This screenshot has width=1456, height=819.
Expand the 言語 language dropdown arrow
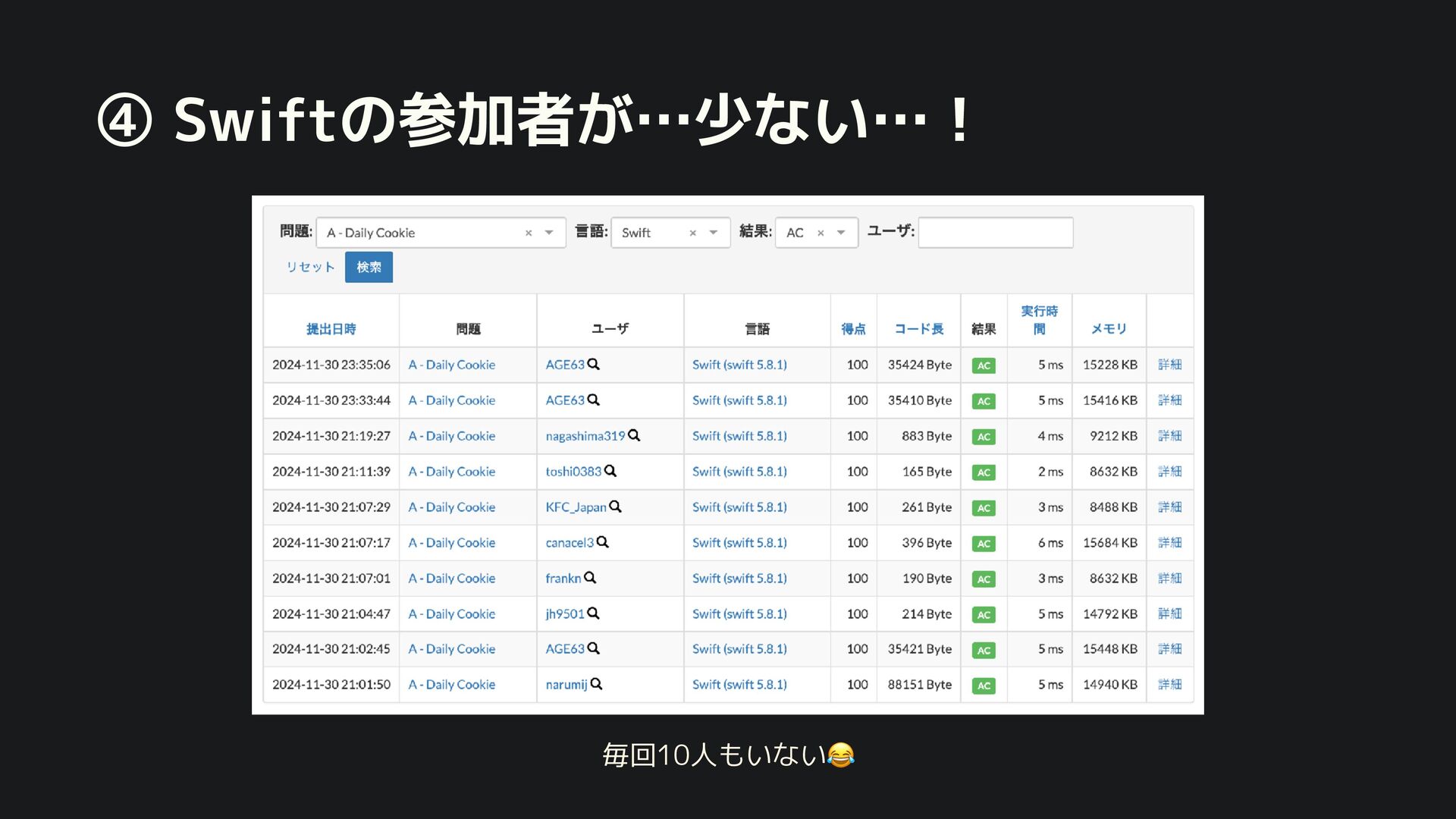coord(713,233)
